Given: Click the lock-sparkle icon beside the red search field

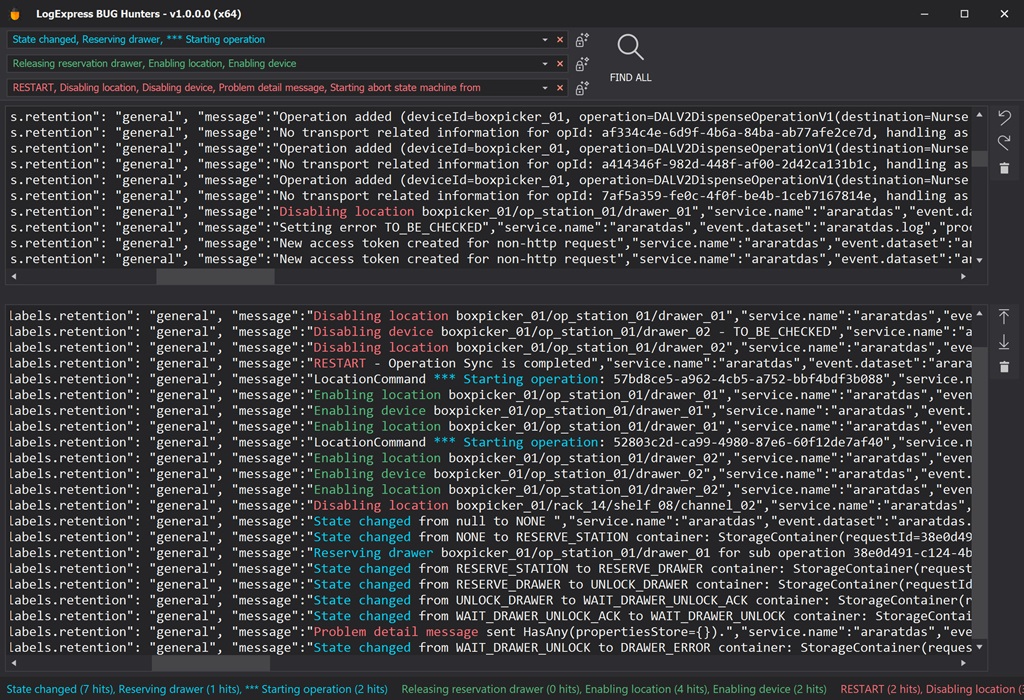Looking at the screenshot, I should coord(582,88).
